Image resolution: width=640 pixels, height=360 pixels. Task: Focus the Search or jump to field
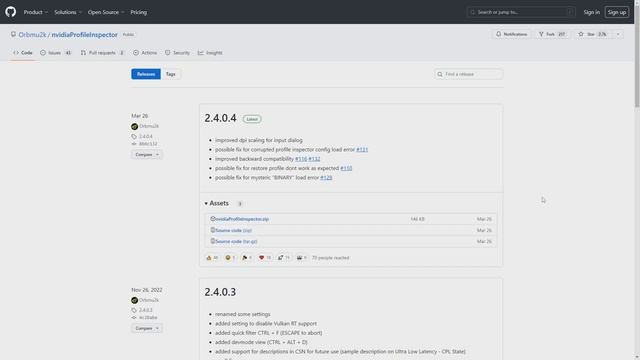click(521, 12)
